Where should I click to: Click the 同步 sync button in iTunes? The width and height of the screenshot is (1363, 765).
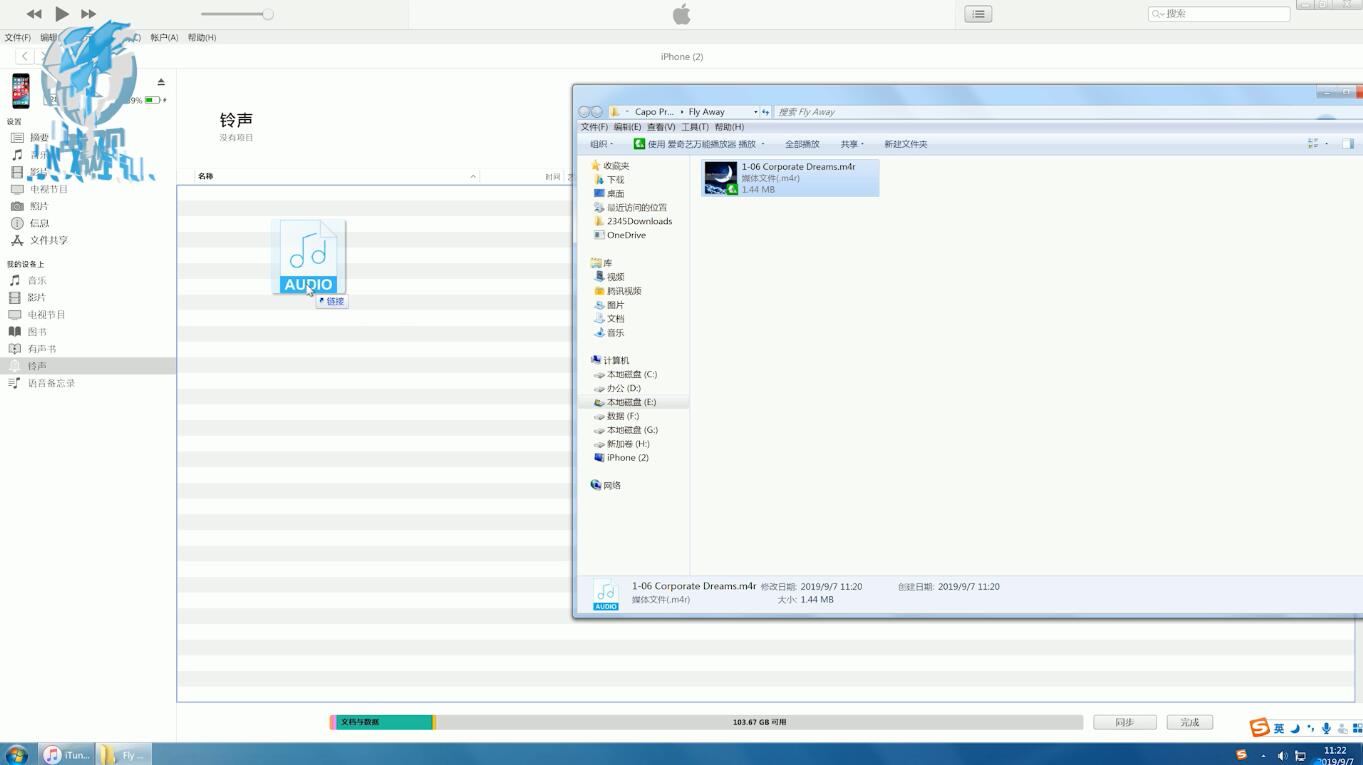[x=1124, y=722]
